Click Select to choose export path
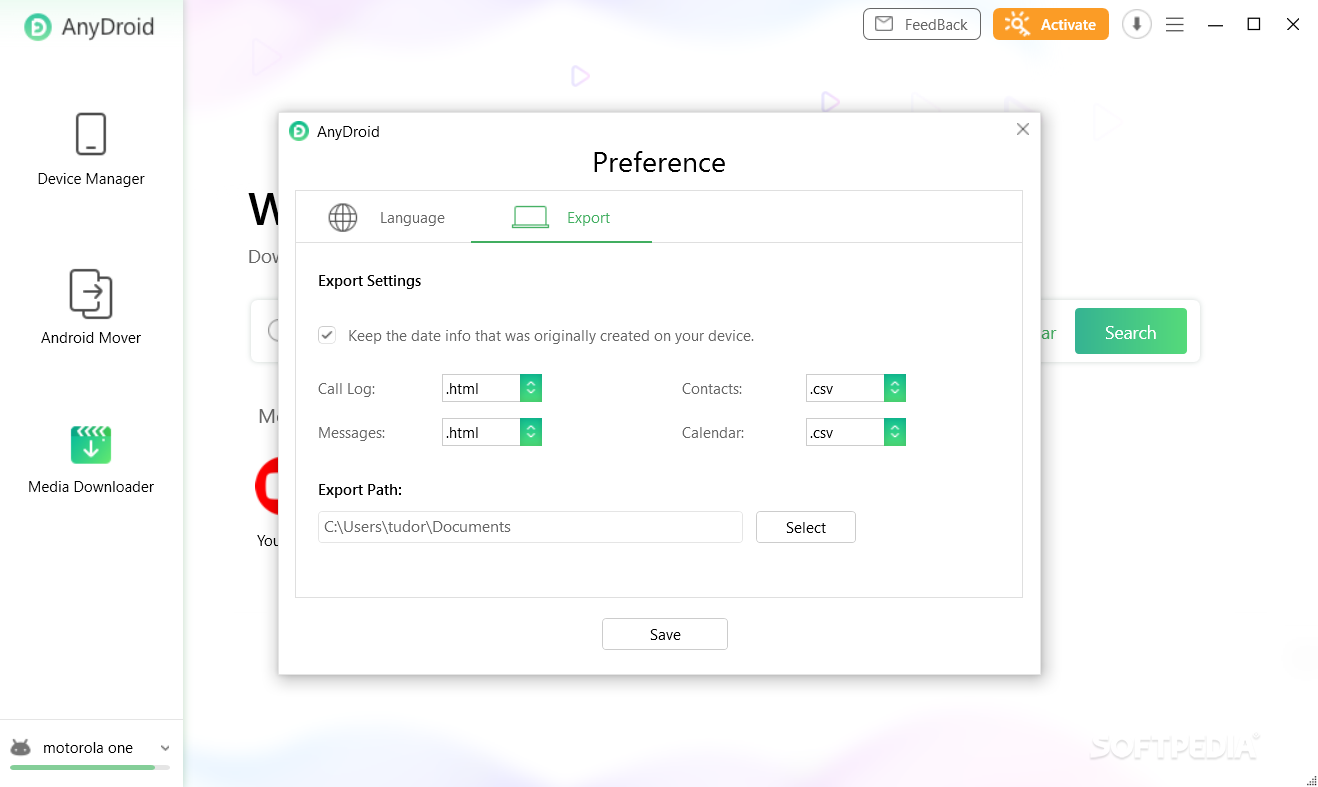This screenshot has width=1318, height=787. (x=806, y=527)
